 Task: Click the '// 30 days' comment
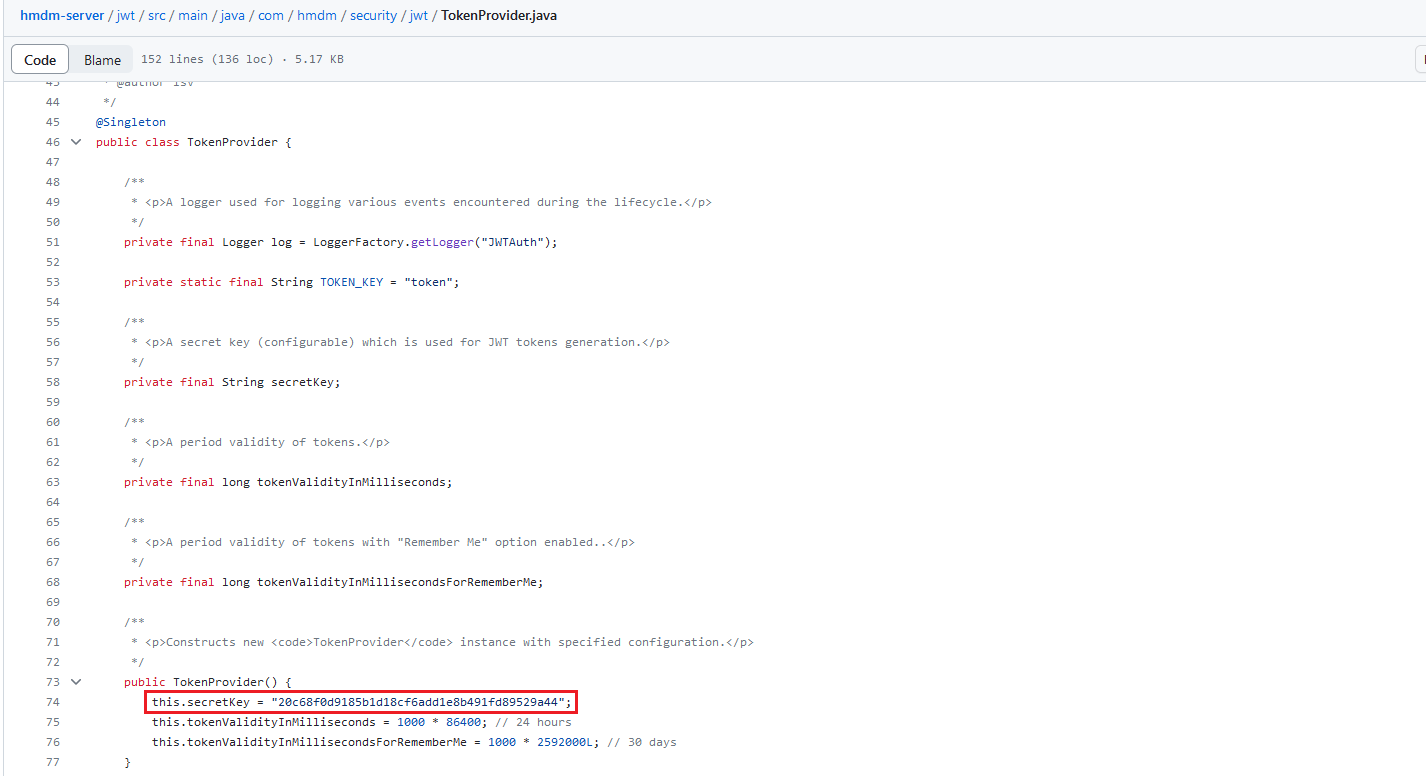[642, 742]
